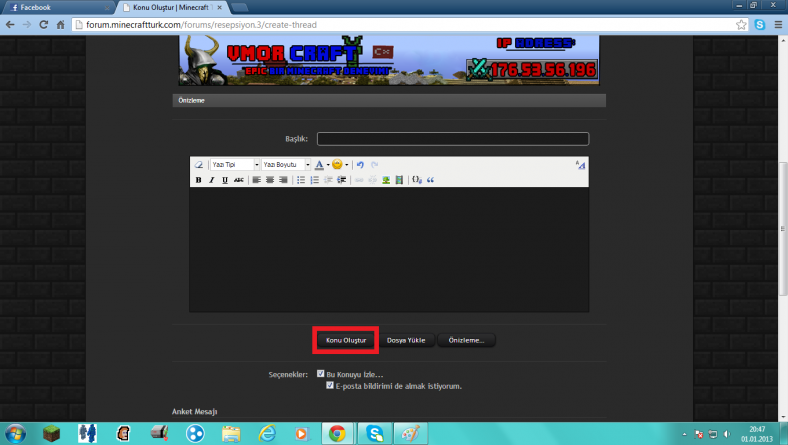Viewport: 788px width, 445px height.
Task: Open a new browser tab
Action: [x=239, y=8]
